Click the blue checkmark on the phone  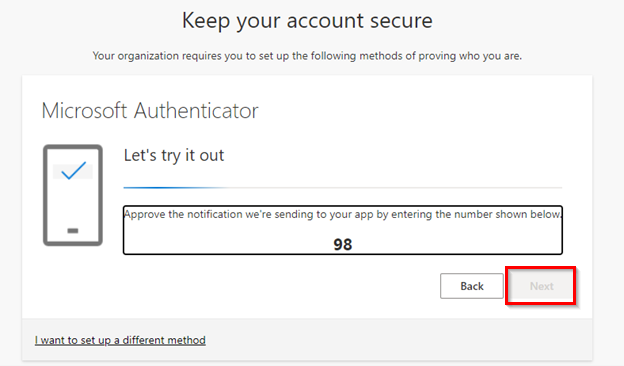click(x=74, y=170)
